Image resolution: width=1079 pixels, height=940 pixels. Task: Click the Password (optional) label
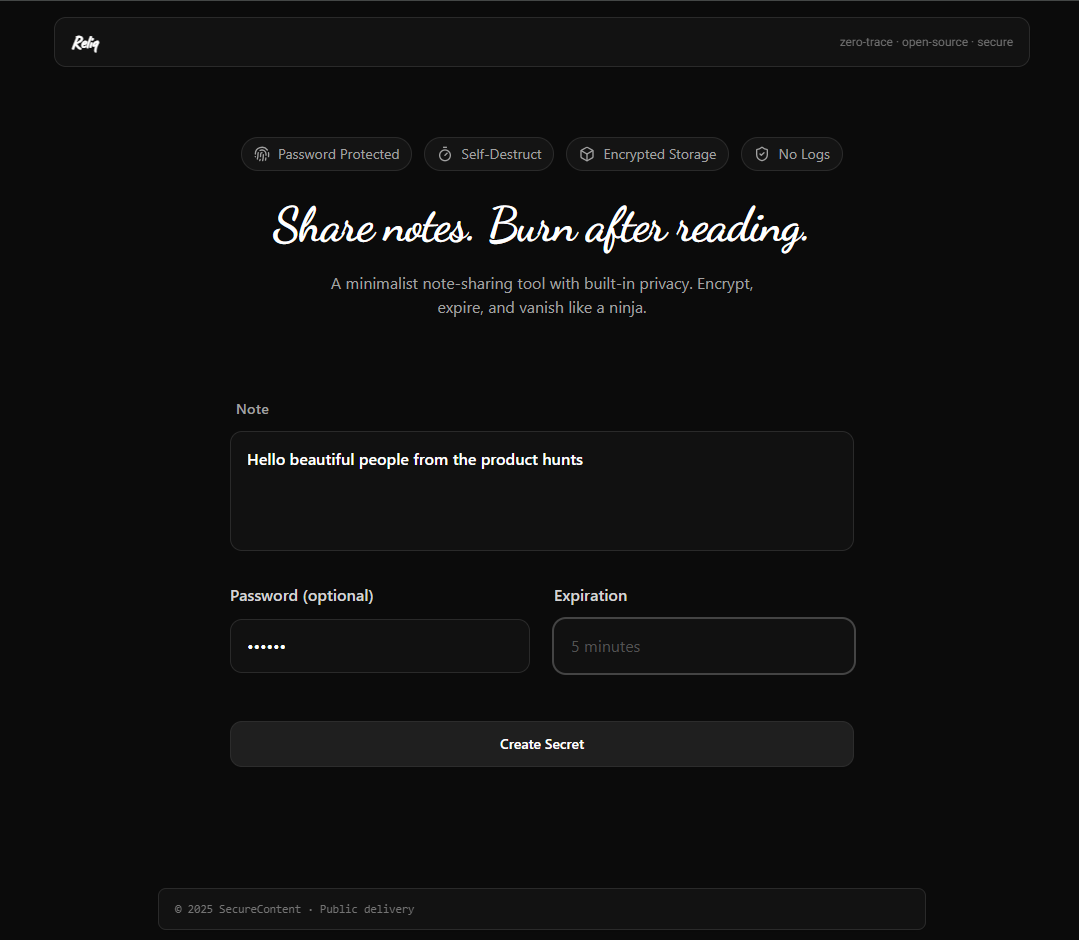301,595
